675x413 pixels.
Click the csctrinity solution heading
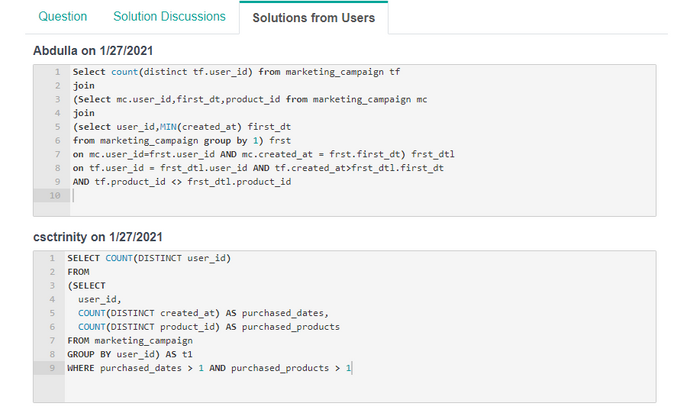pos(97,236)
